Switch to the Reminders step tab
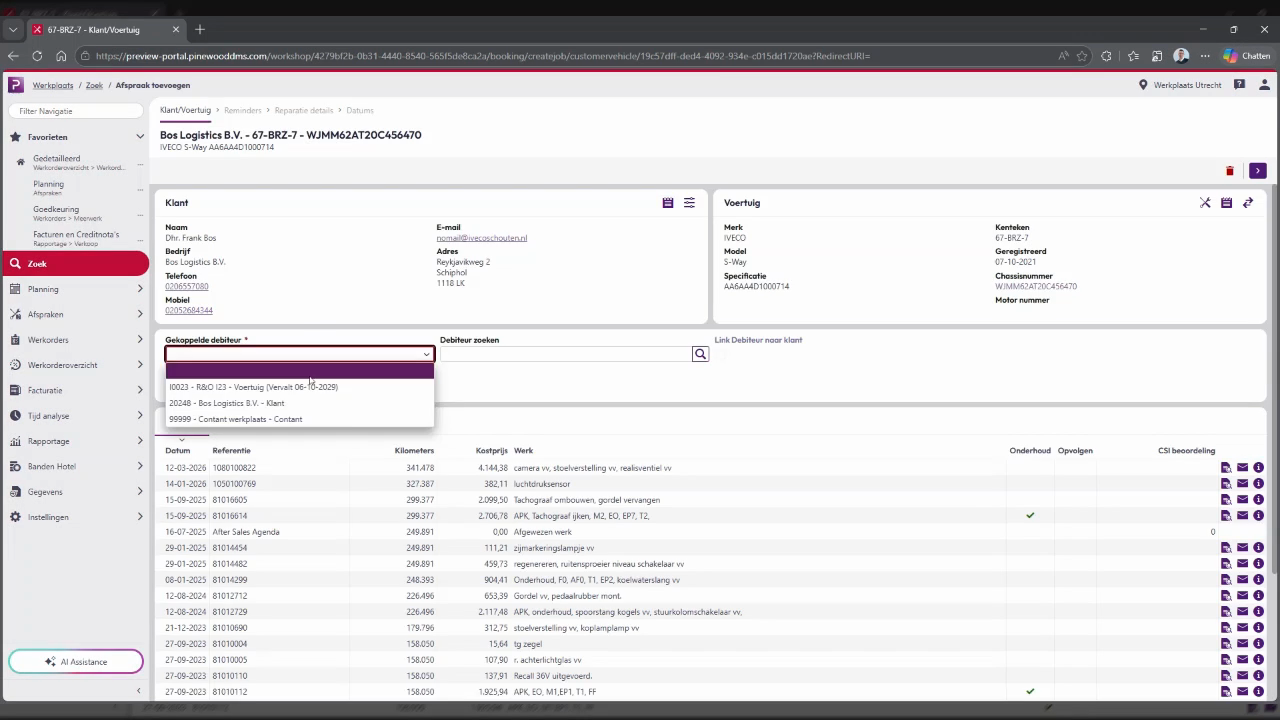 click(x=242, y=110)
